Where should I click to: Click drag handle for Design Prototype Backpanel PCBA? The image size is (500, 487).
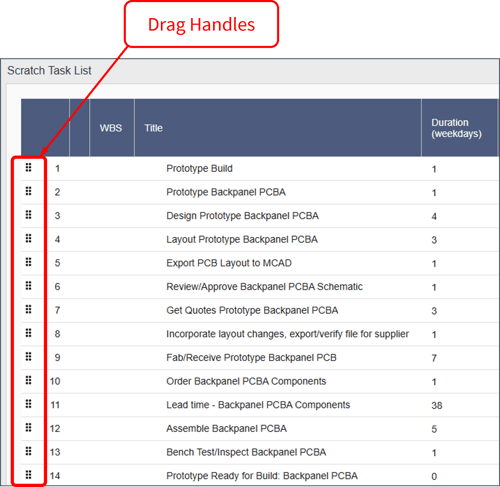[29, 215]
